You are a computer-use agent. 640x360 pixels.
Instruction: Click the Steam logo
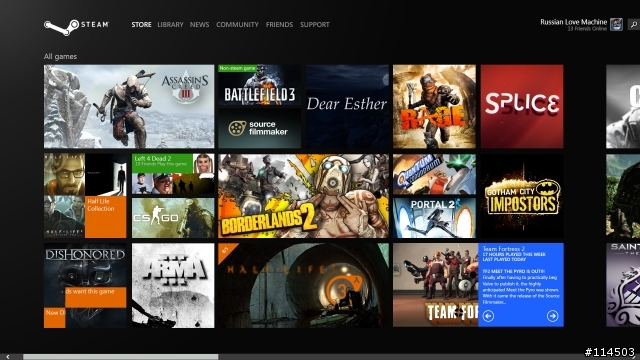click(76, 27)
